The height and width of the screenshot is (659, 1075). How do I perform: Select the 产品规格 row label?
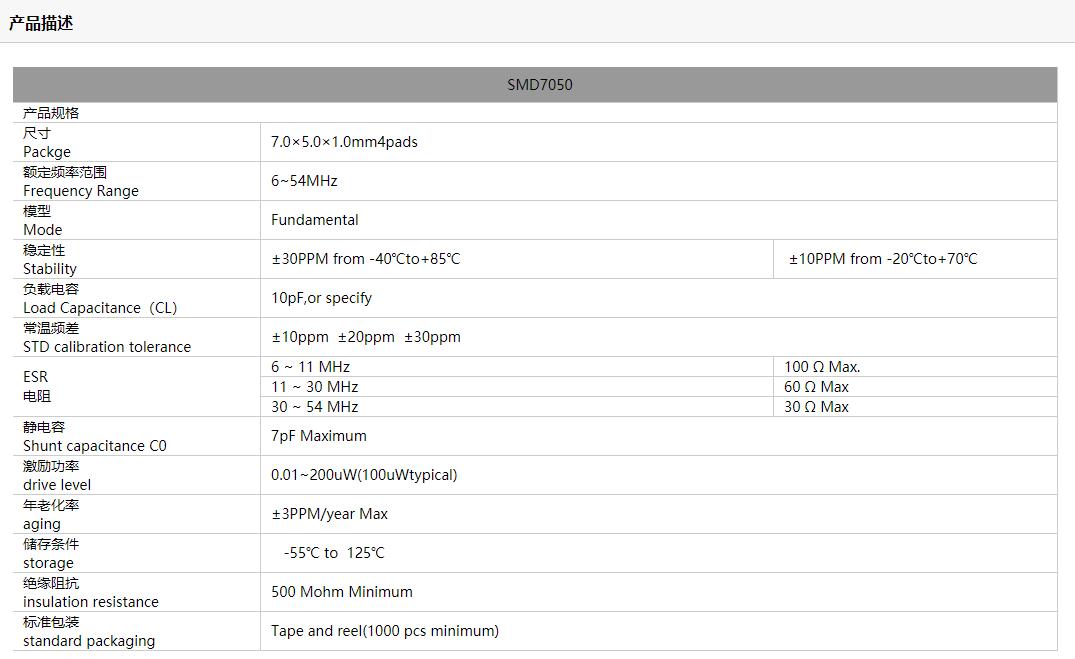(x=51, y=113)
